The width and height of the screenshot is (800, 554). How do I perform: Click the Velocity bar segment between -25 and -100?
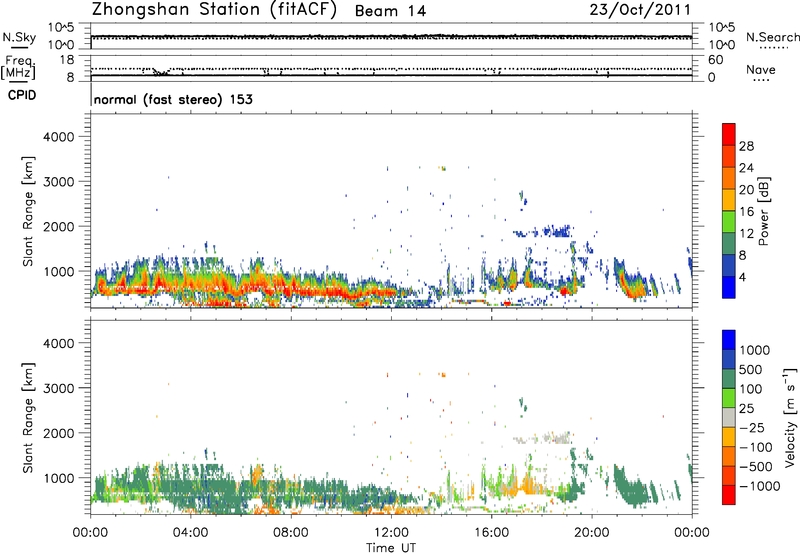(x=729, y=437)
